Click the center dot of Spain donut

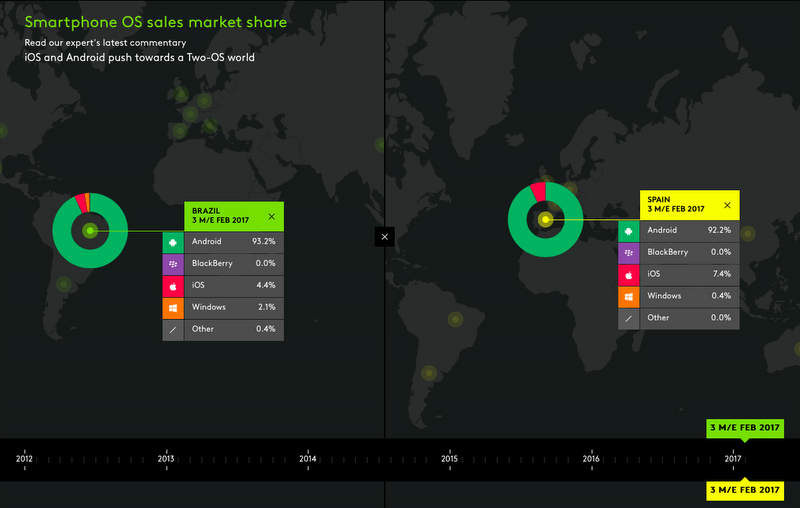545,219
